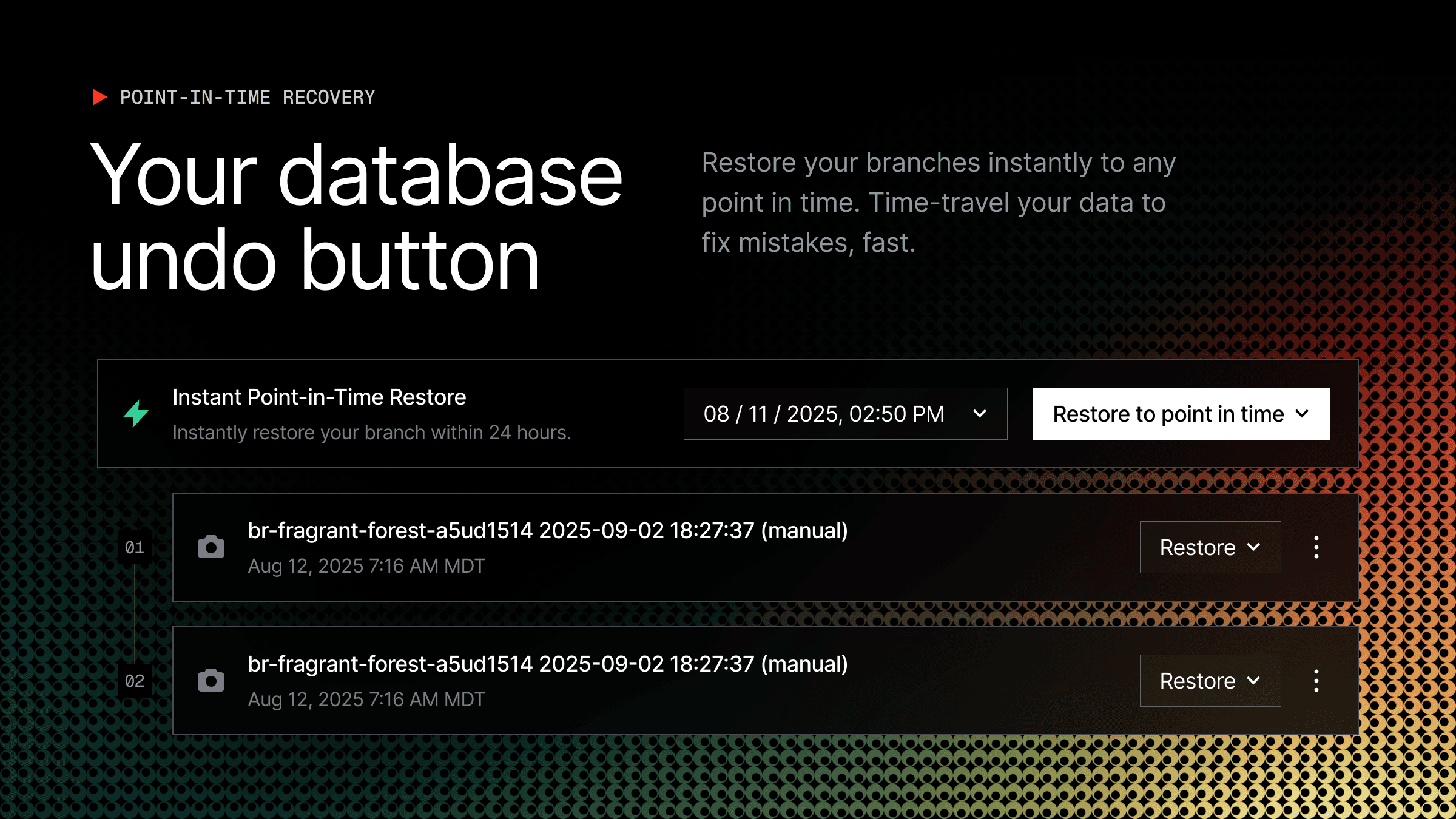Expand Restore dropdown for first snapshot
Screen dimensions: 1456x819
(x=1210, y=547)
